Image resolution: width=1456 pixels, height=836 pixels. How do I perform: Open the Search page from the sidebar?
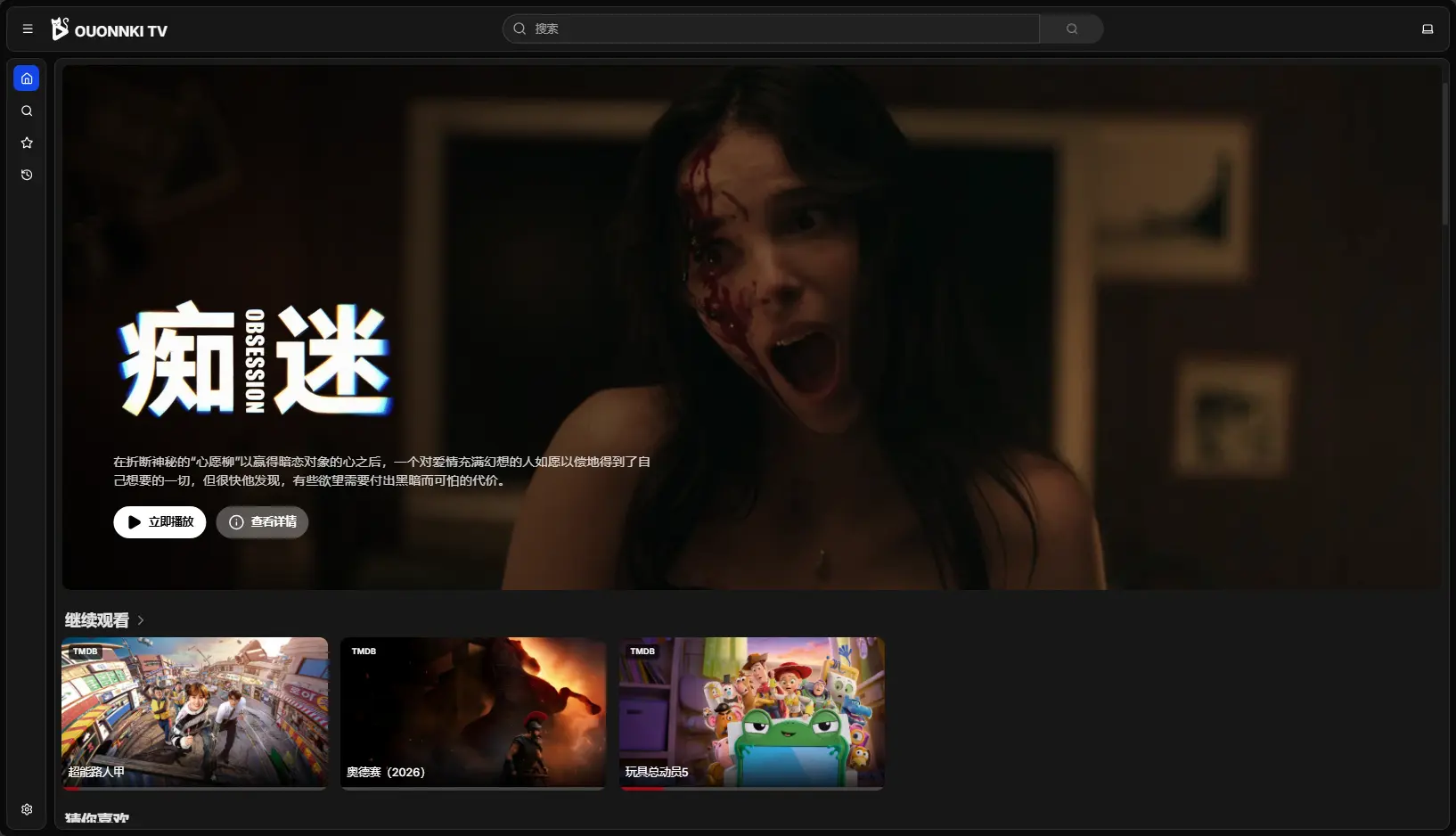[27, 111]
